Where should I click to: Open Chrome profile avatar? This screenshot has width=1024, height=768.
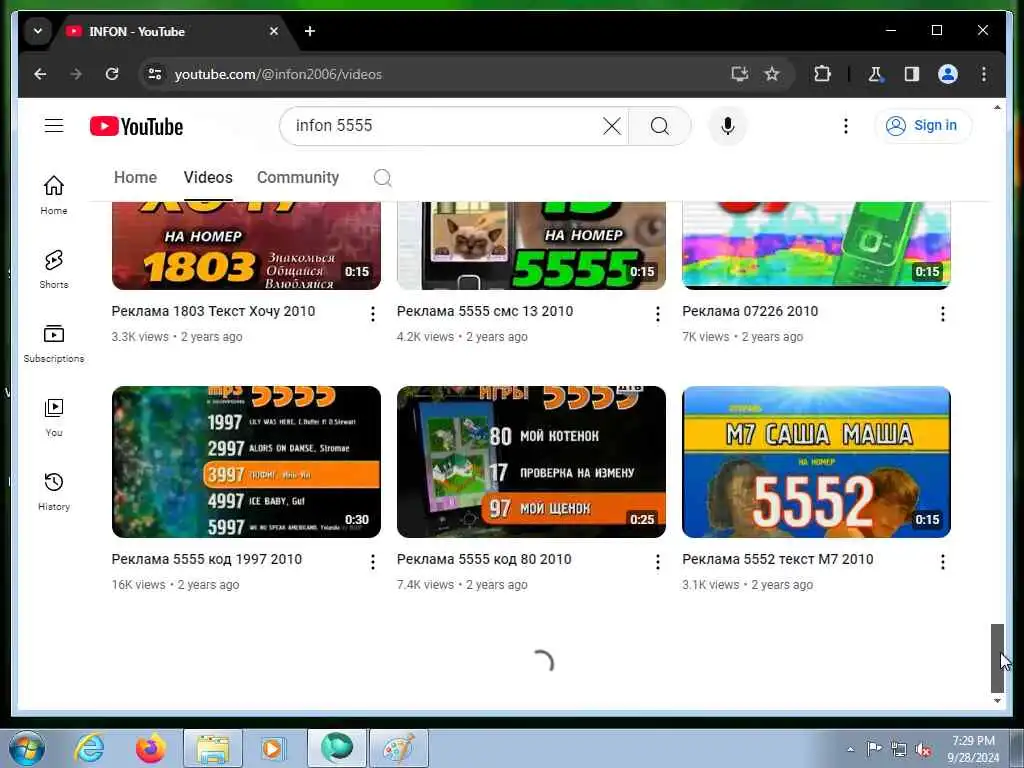948,74
